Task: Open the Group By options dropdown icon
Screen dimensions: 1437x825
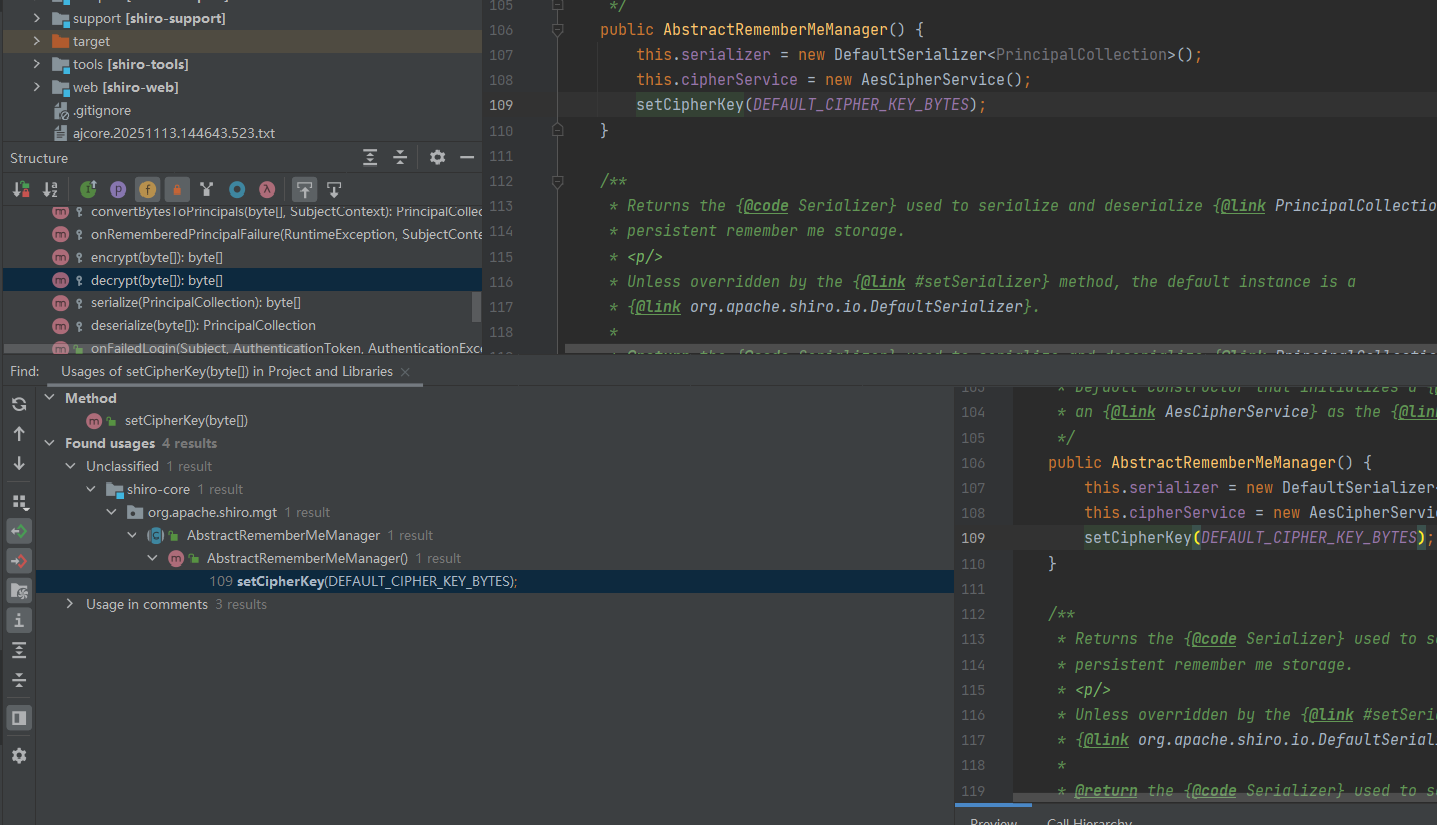Action: pos(19,501)
